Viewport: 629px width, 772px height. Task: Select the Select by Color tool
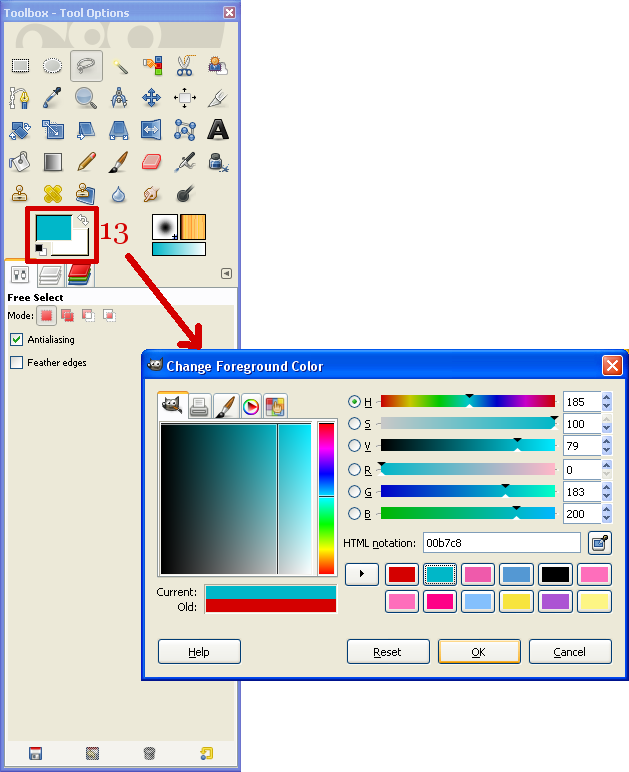[x=152, y=65]
